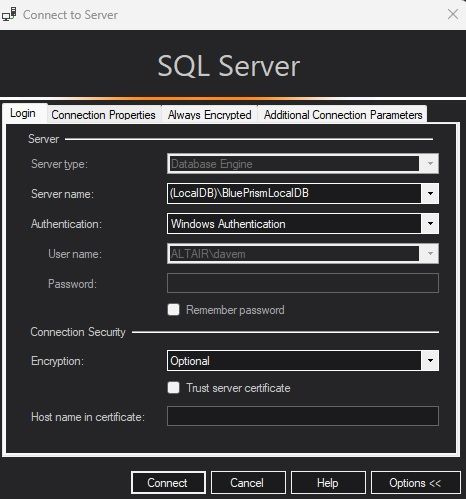
Task: Click the Cancel button
Action: point(248,483)
